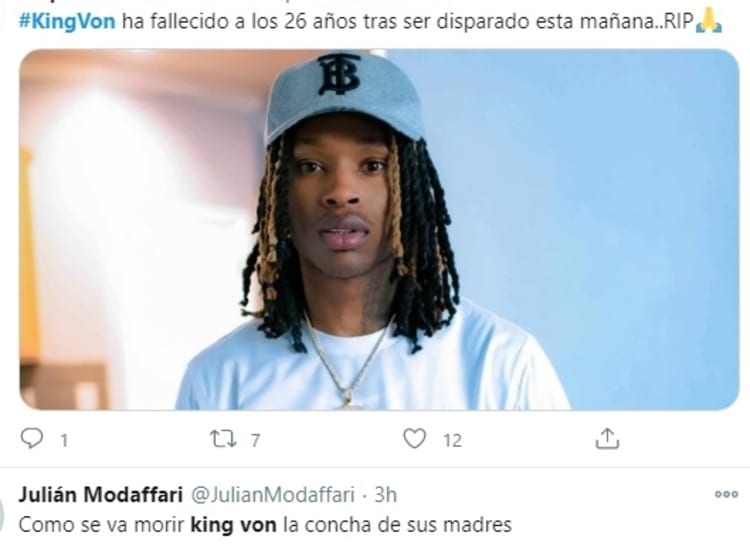Open Julián's tweet 'Como se va morir' text

click(x=101, y=525)
